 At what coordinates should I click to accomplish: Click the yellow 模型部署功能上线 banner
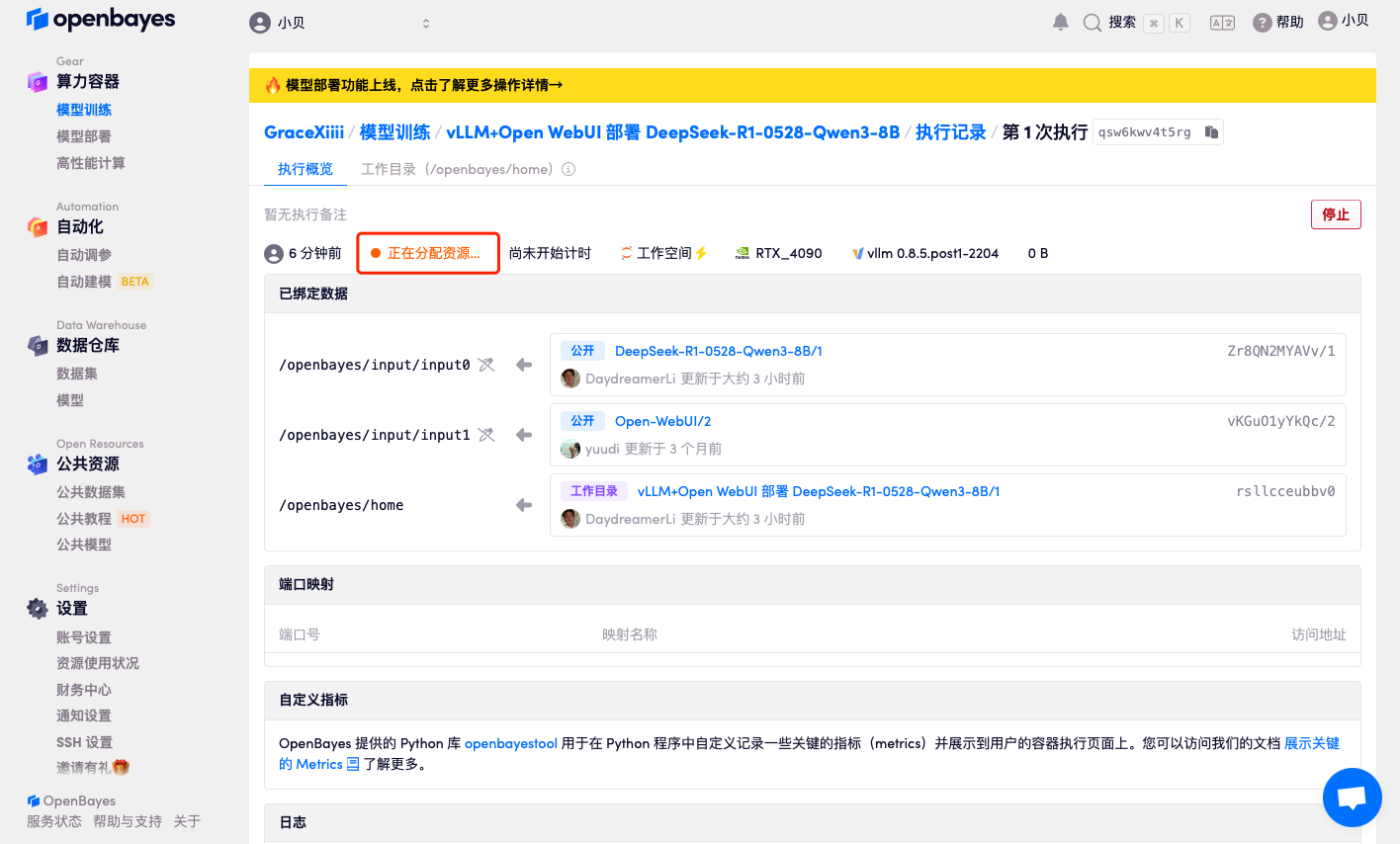pos(813,85)
